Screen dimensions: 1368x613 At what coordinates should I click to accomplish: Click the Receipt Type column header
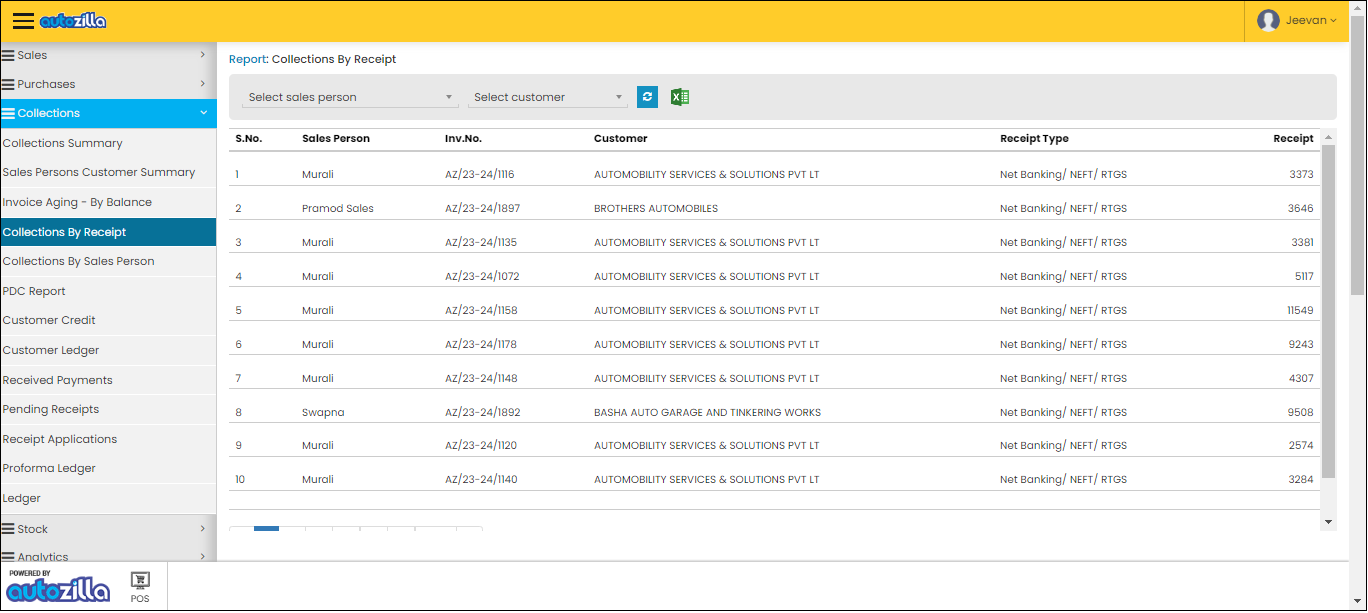point(1034,139)
